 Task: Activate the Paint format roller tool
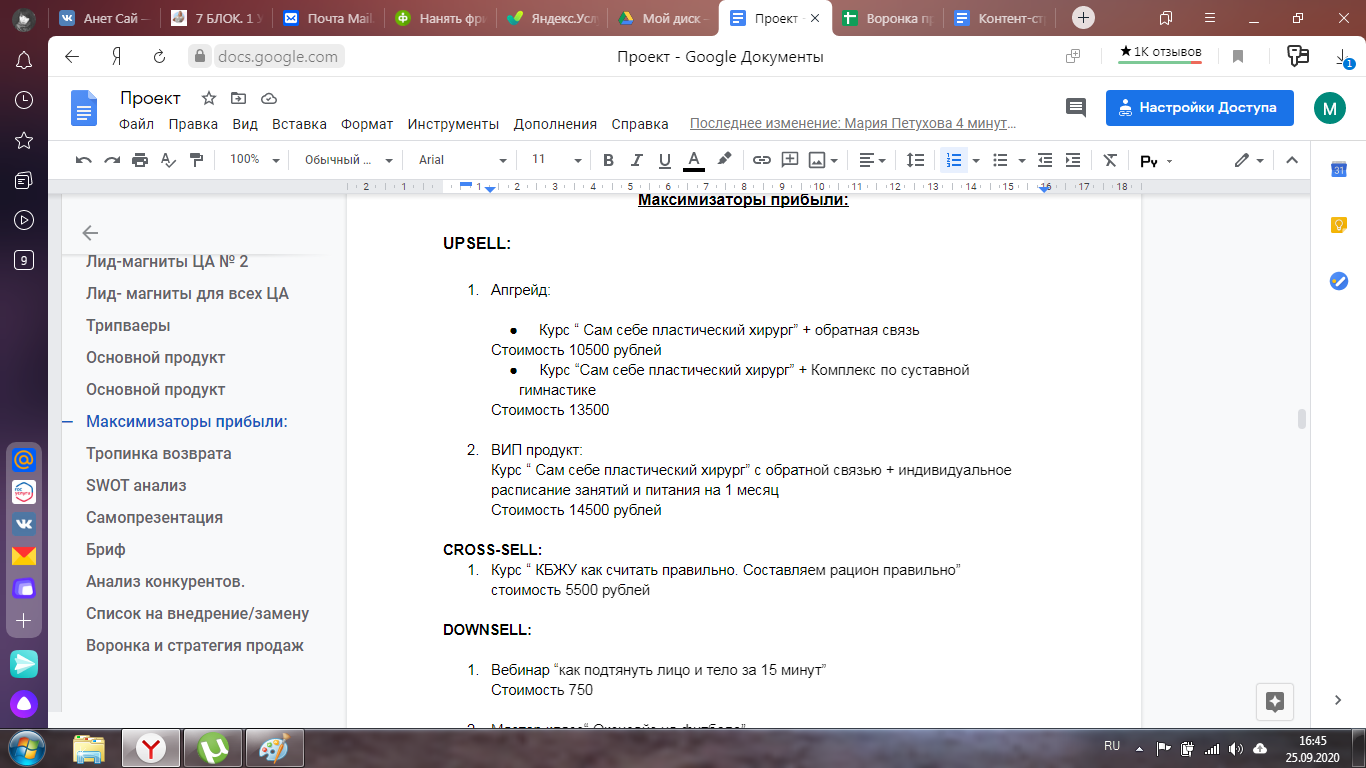196,160
